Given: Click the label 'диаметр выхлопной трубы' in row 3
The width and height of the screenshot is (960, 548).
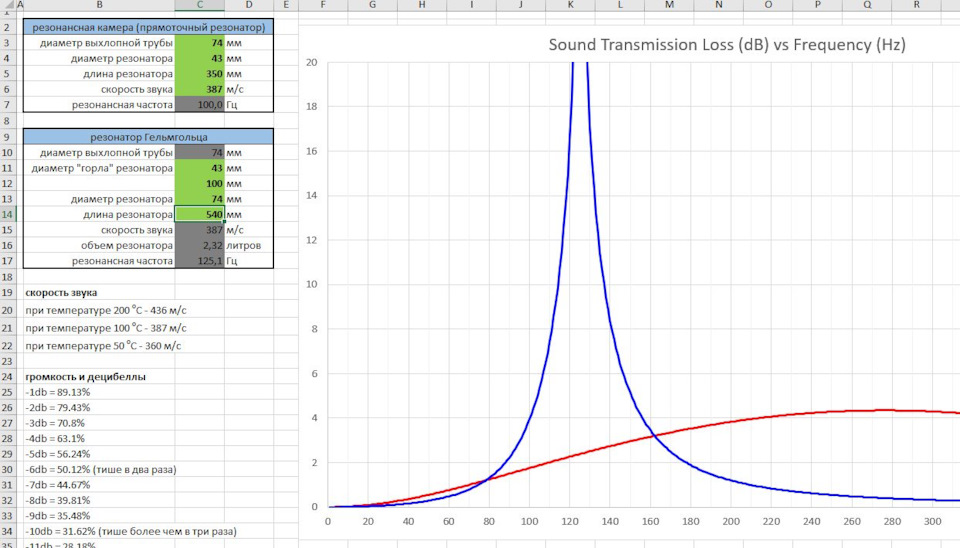Looking at the screenshot, I should (x=107, y=43).
